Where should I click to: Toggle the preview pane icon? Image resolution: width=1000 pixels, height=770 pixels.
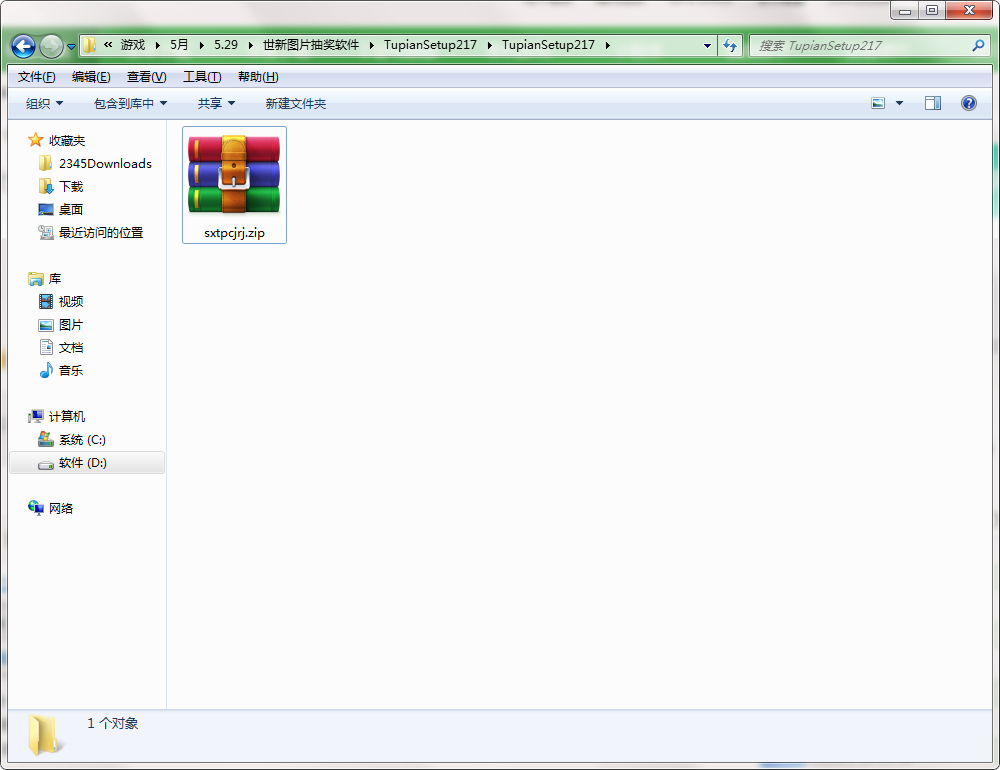click(932, 103)
